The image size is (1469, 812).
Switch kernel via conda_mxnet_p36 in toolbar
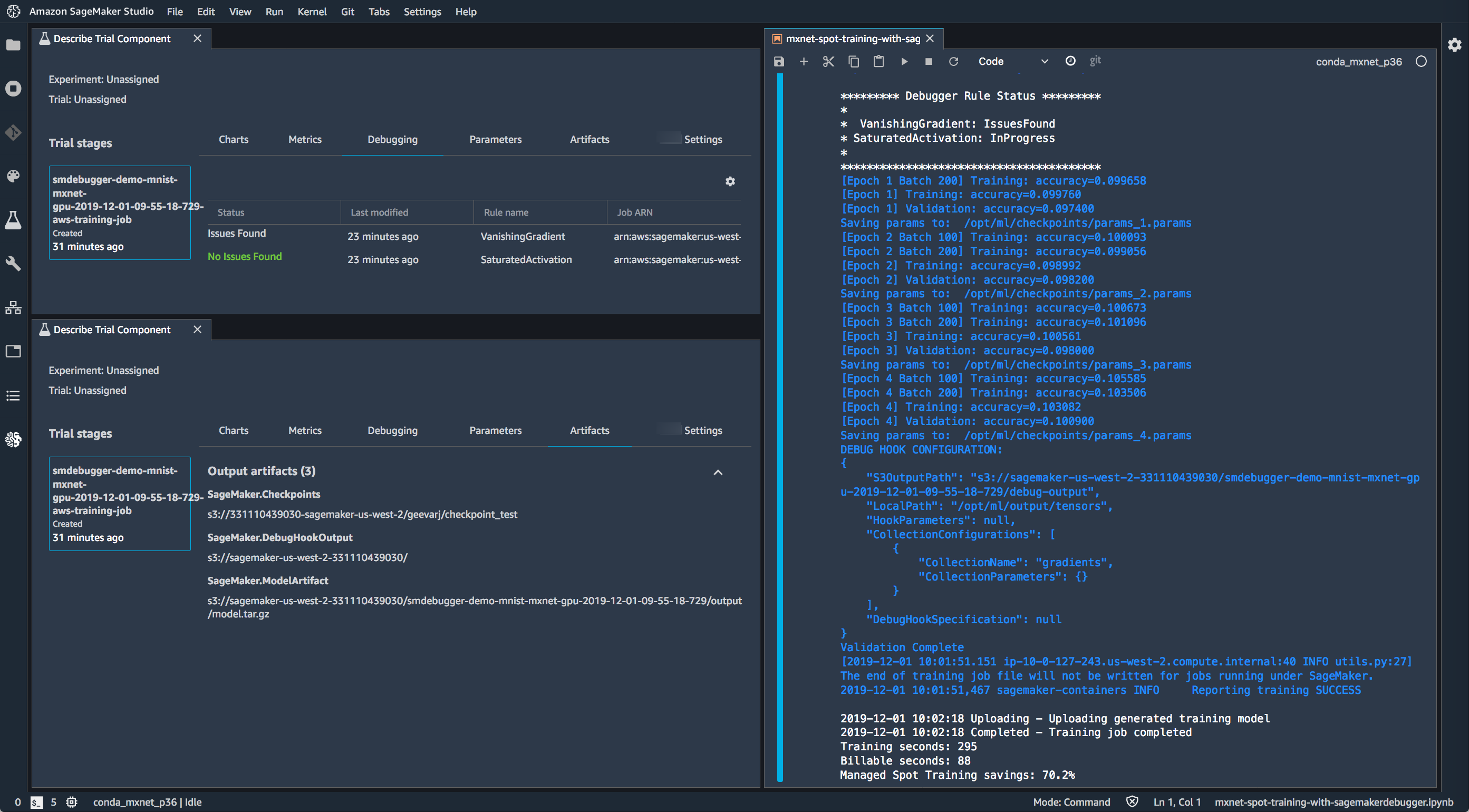(1358, 62)
